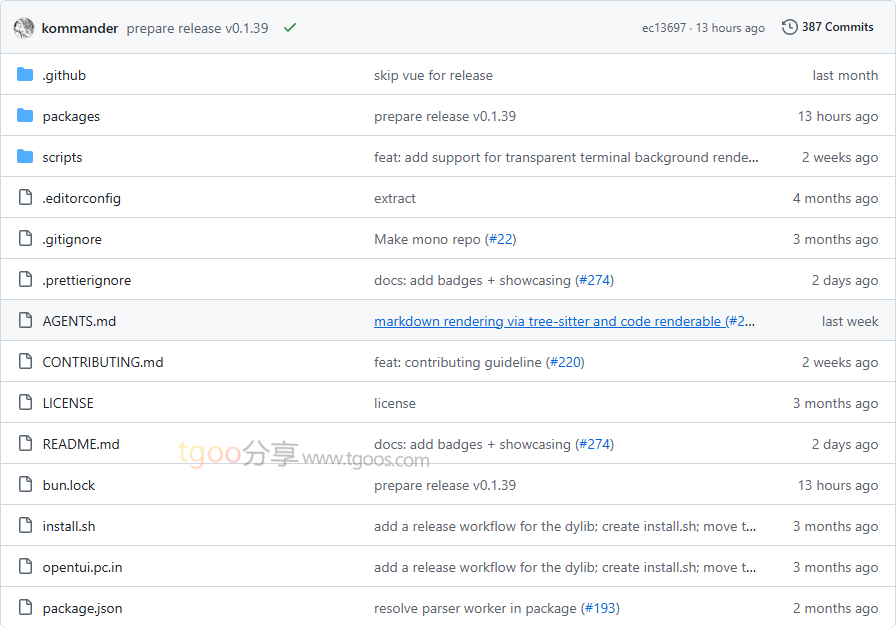This screenshot has width=896, height=628.
Task: Click the green commit status checkmark
Action: pos(290,28)
